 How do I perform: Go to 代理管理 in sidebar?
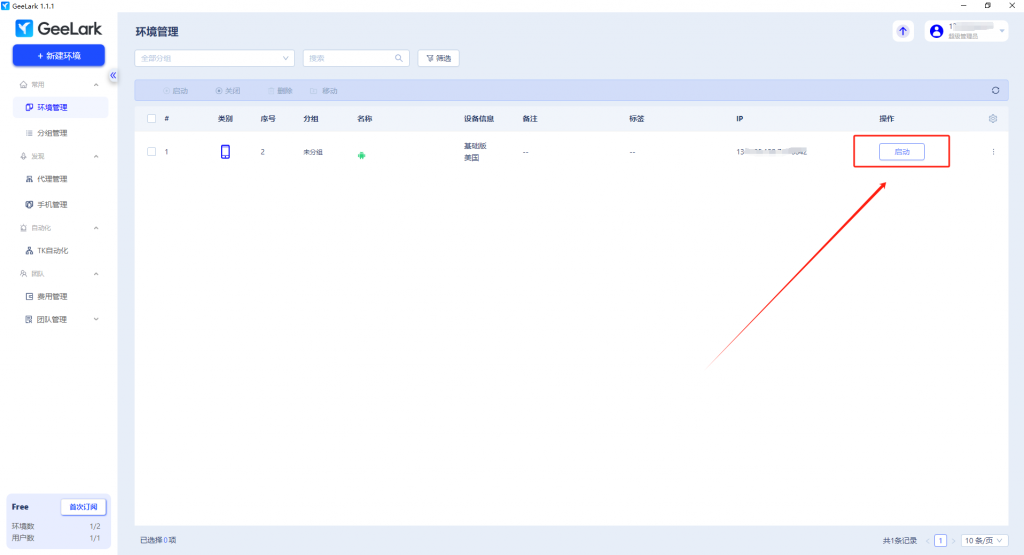(x=52, y=179)
